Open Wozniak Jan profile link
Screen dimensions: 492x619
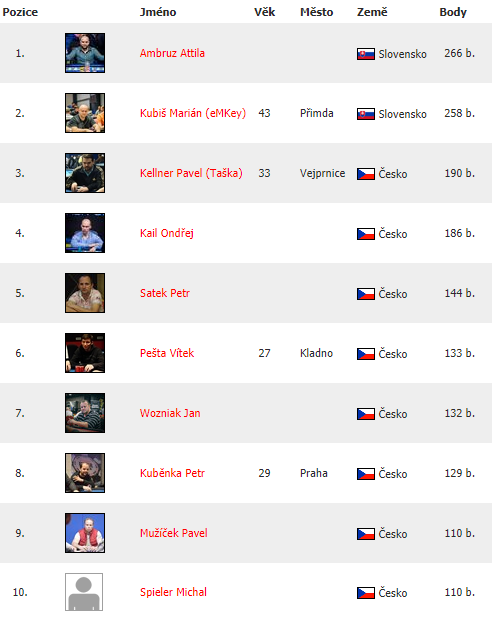click(x=170, y=413)
